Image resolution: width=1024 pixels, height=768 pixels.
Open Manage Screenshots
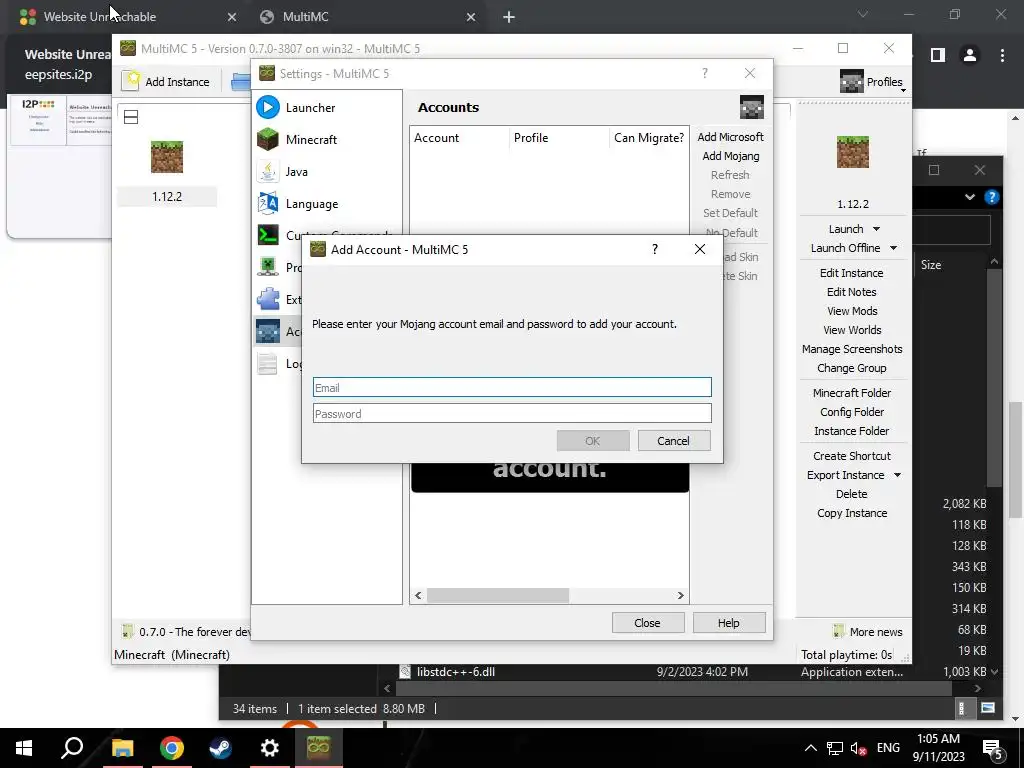852,349
